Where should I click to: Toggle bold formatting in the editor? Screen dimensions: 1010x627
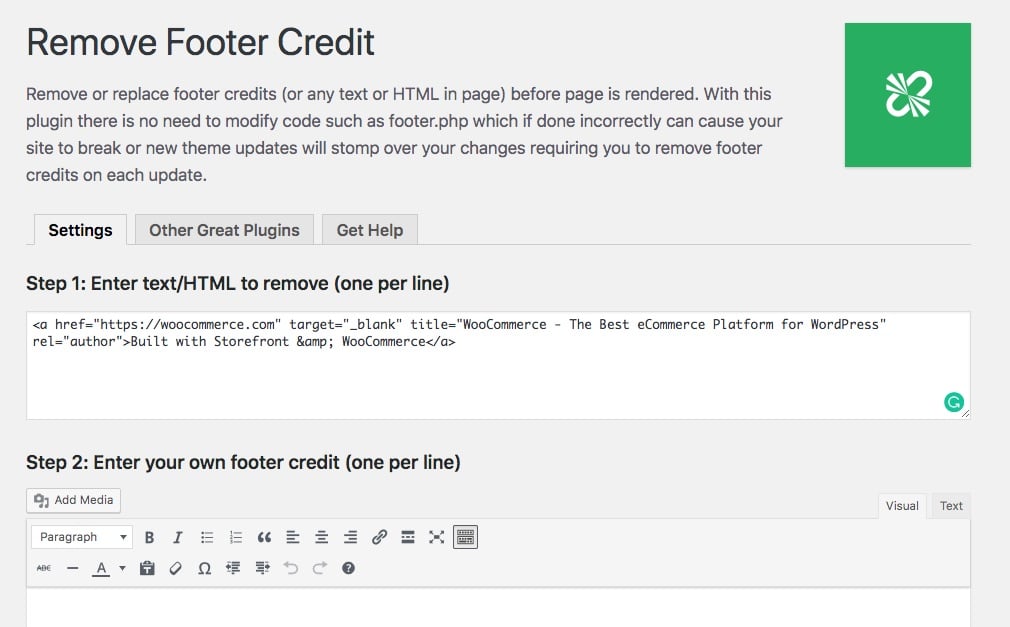(149, 537)
